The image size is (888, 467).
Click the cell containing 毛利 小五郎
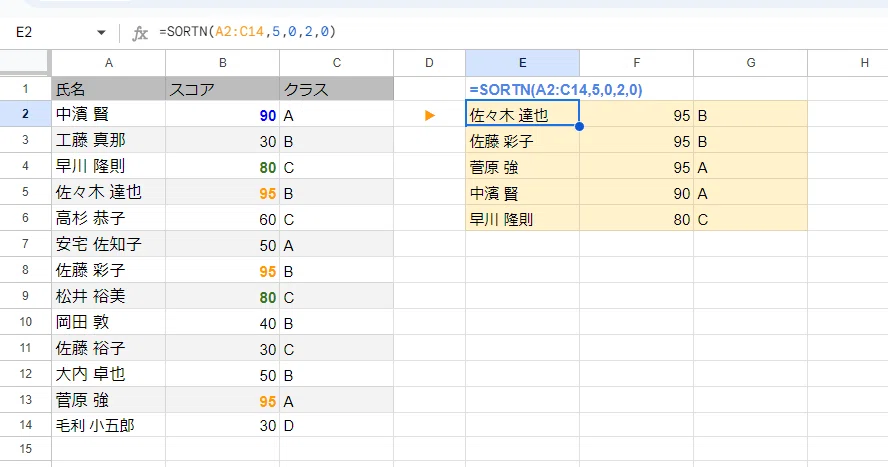pos(109,425)
